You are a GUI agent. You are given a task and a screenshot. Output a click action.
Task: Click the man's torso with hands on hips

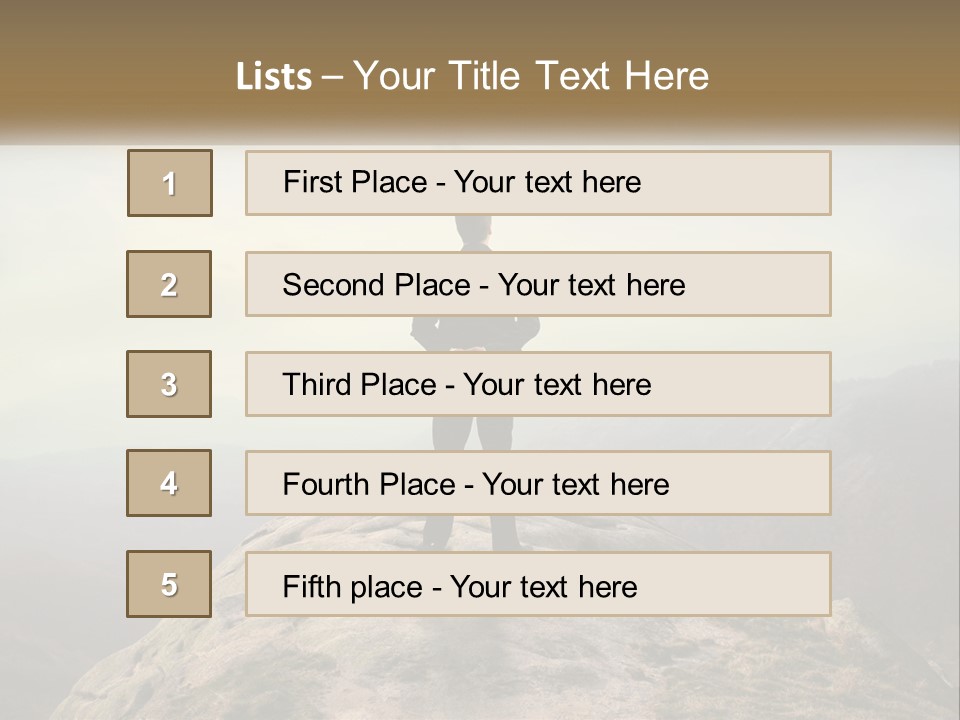[x=476, y=332]
